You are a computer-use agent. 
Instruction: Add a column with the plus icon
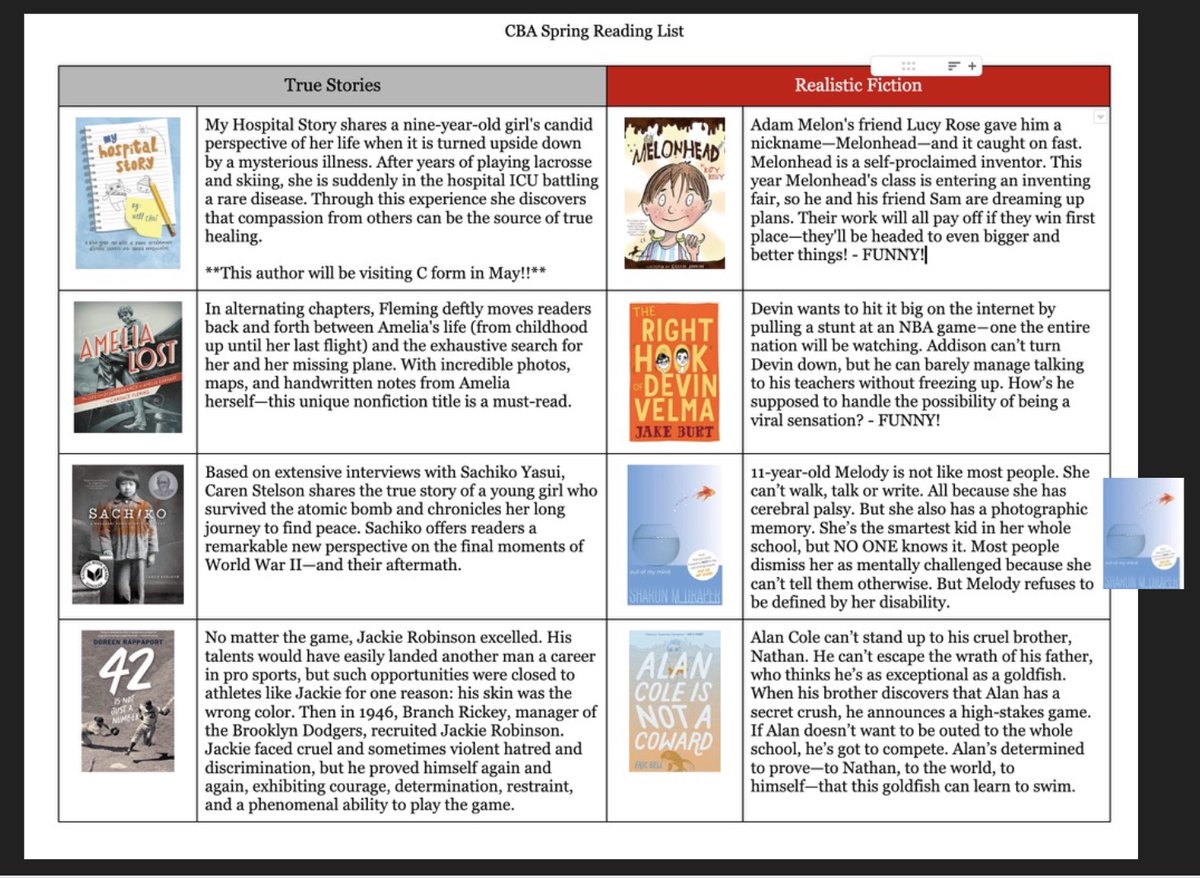[972, 66]
